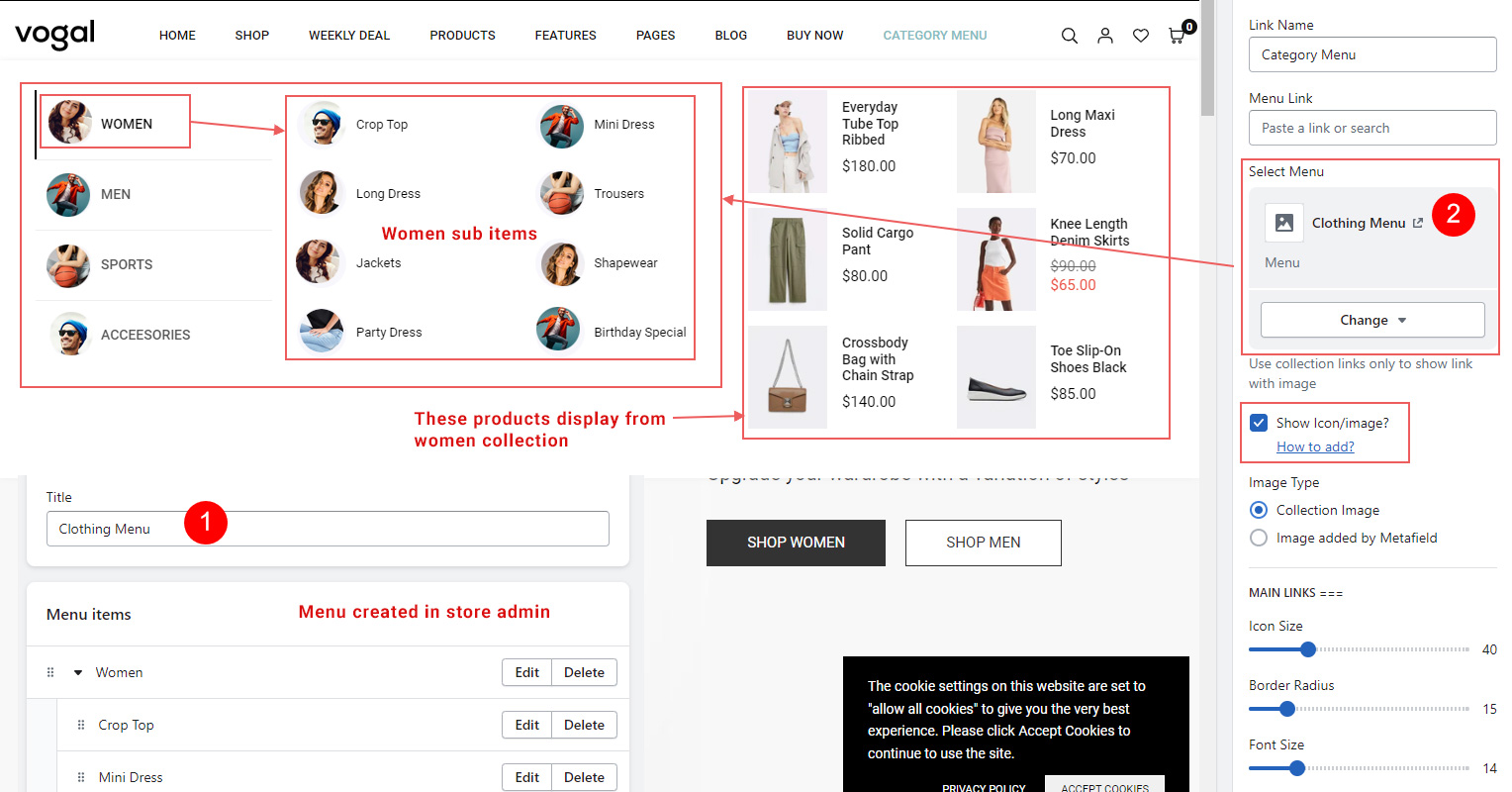Open the SHOP menu item
Image resolution: width=1512 pixels, height=792 pixels.
point(252,36)
